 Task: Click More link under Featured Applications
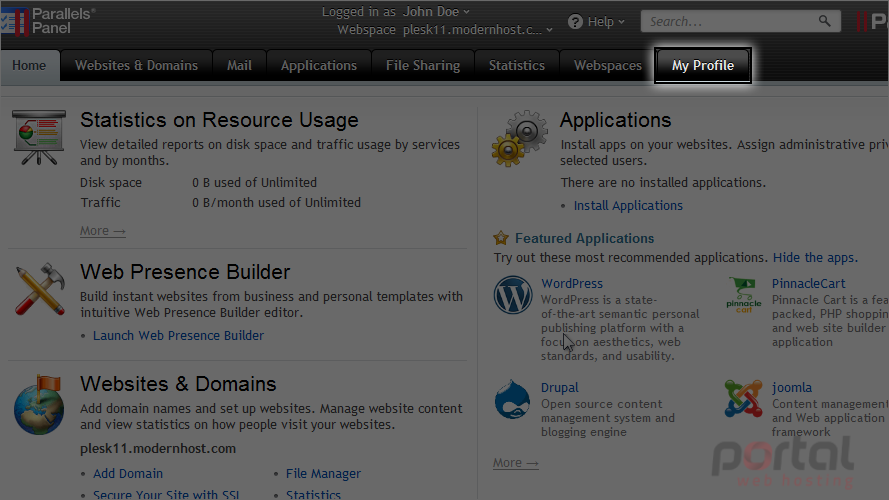coord(515,463)
